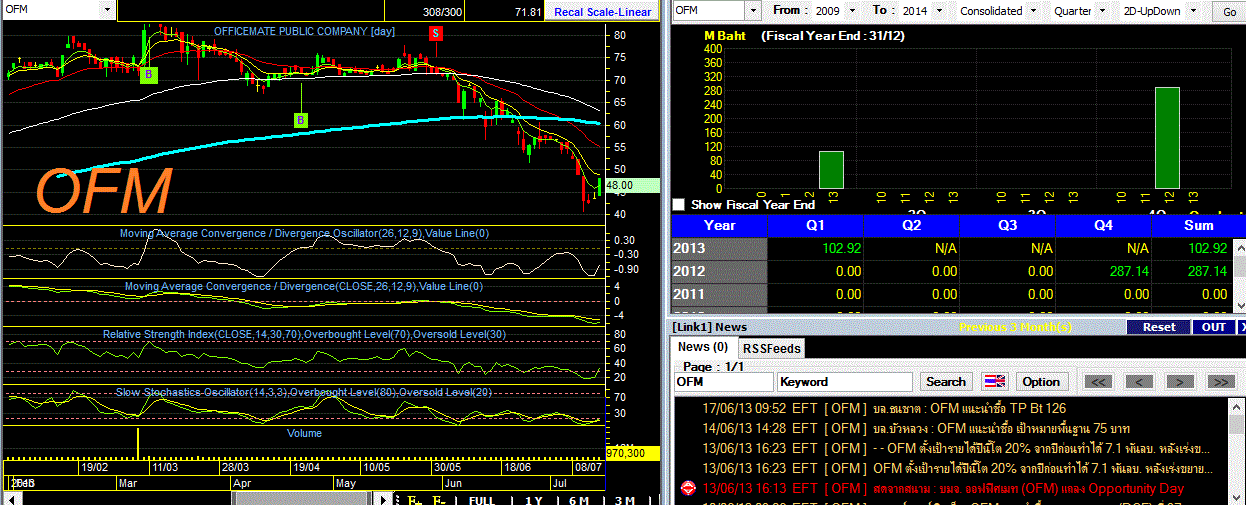Click the Go button

(1229, 12)
